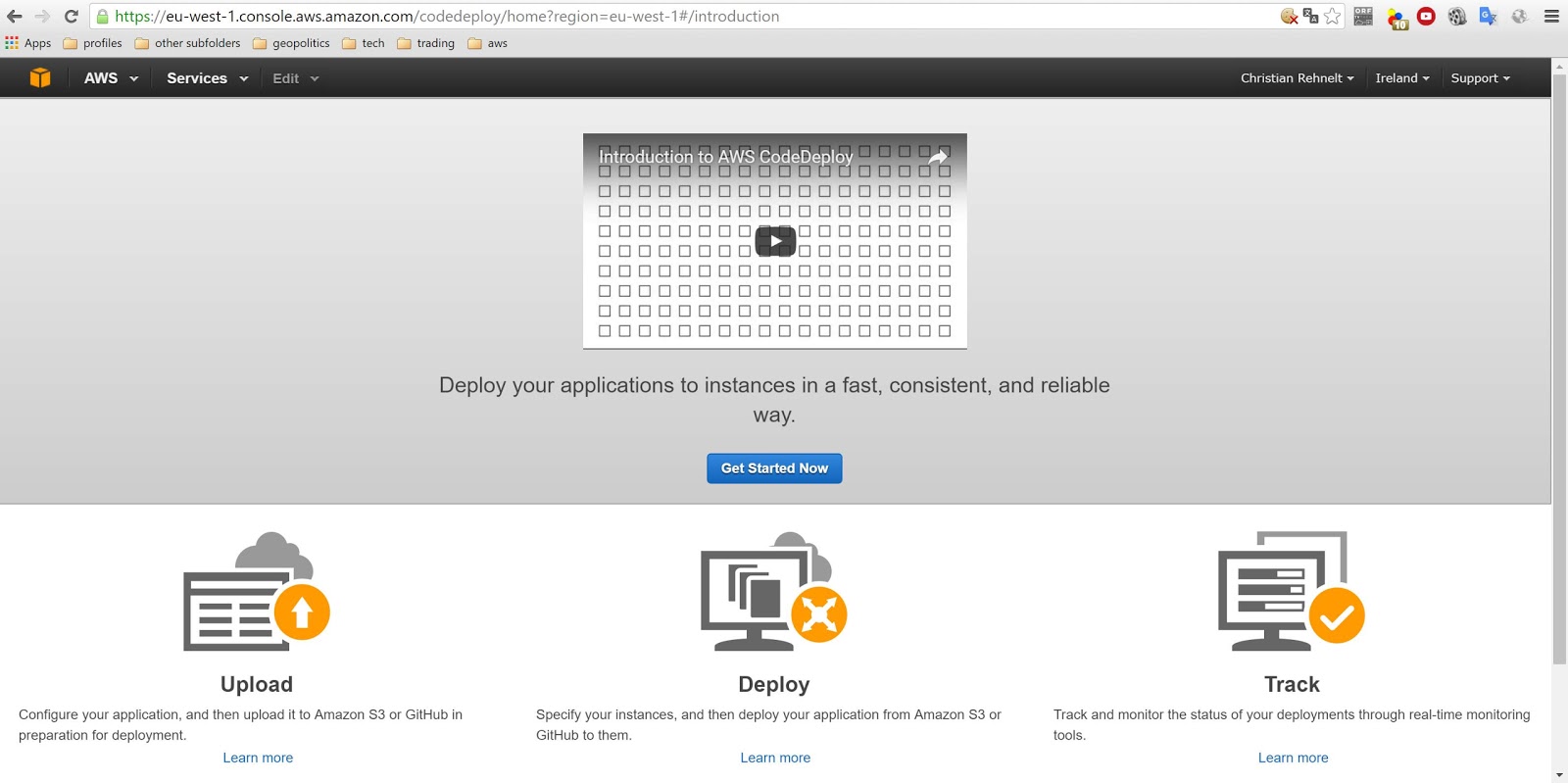
Task: Click the Google Translate extension icon
Action: pyautogui.click(x=1488, y=16)
